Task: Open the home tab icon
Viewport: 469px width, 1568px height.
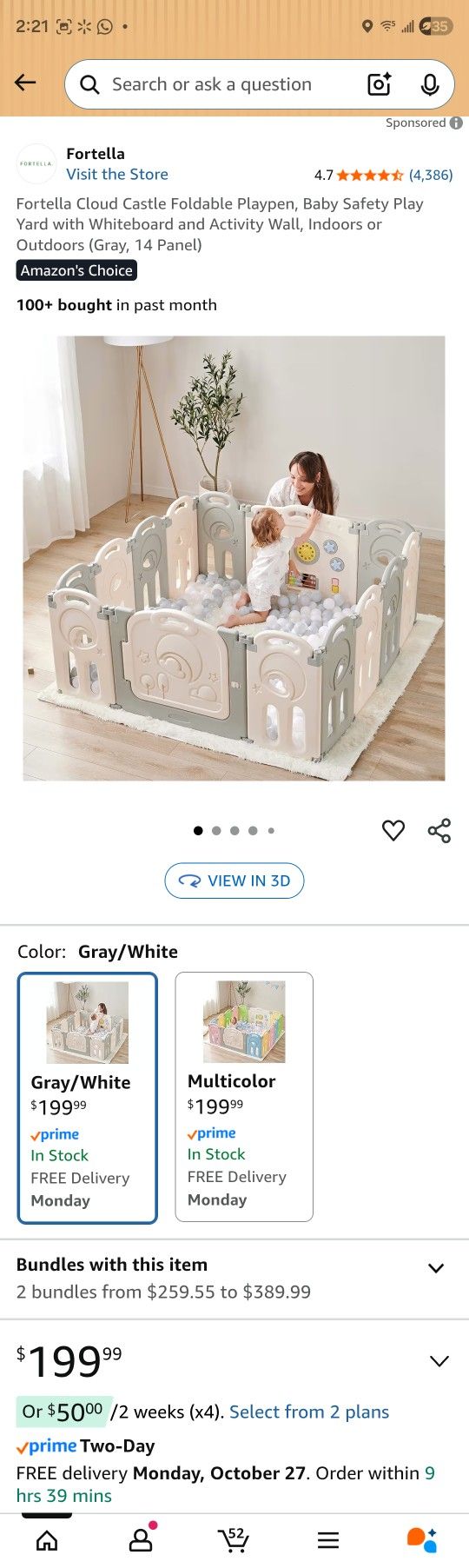Action: pyautogui.click(x=47, y=1541)
